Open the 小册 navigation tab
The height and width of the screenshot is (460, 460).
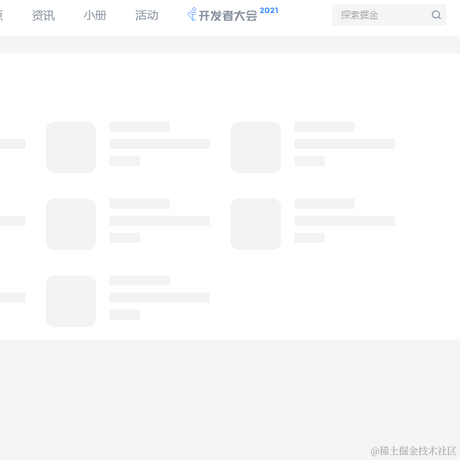[x=95, y=15]
